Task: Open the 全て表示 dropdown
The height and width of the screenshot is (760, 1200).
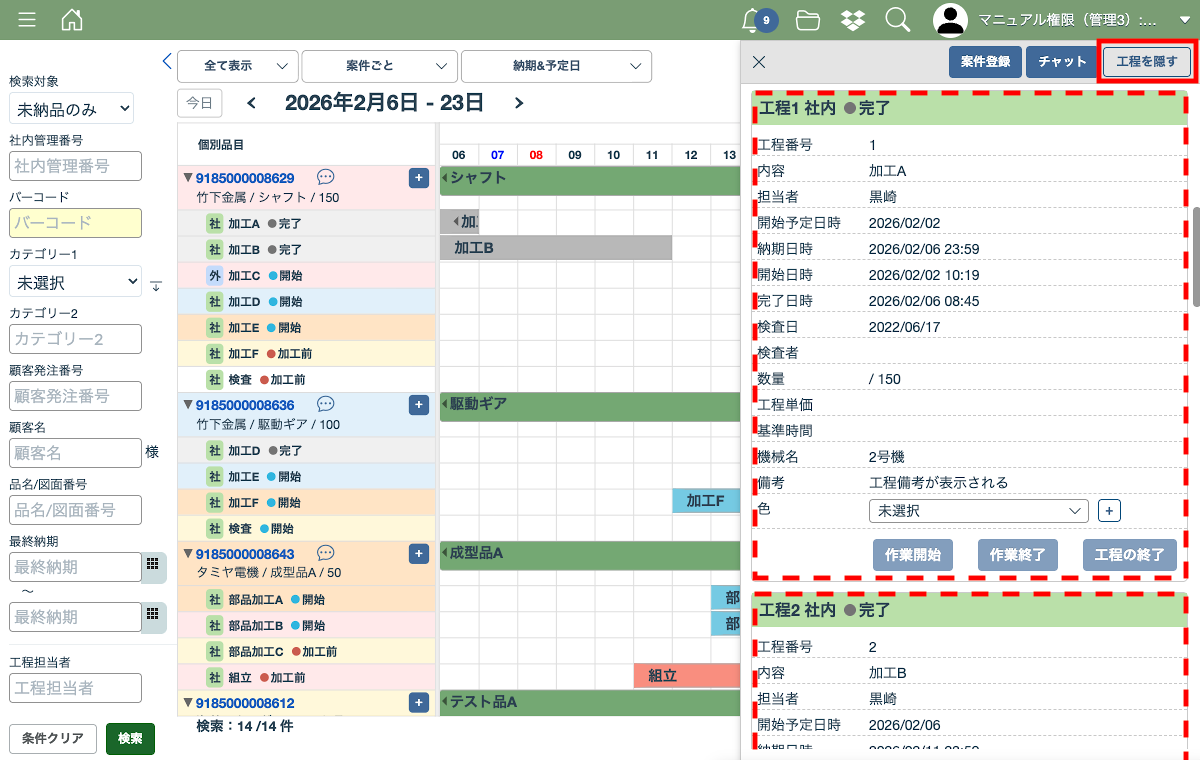Action: click(237, 66)
